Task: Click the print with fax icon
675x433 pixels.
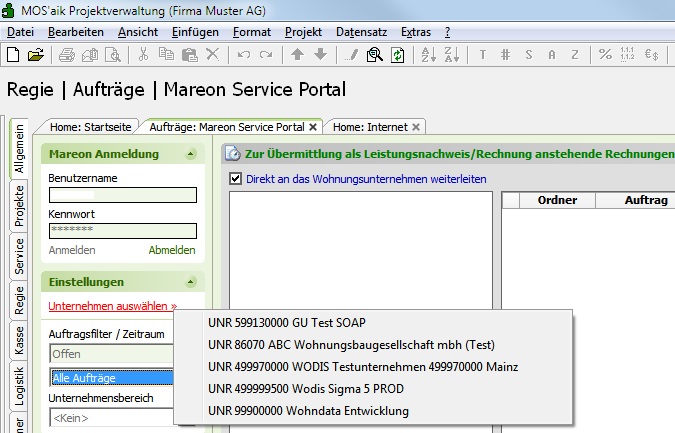Action: [x=90, y=55]
